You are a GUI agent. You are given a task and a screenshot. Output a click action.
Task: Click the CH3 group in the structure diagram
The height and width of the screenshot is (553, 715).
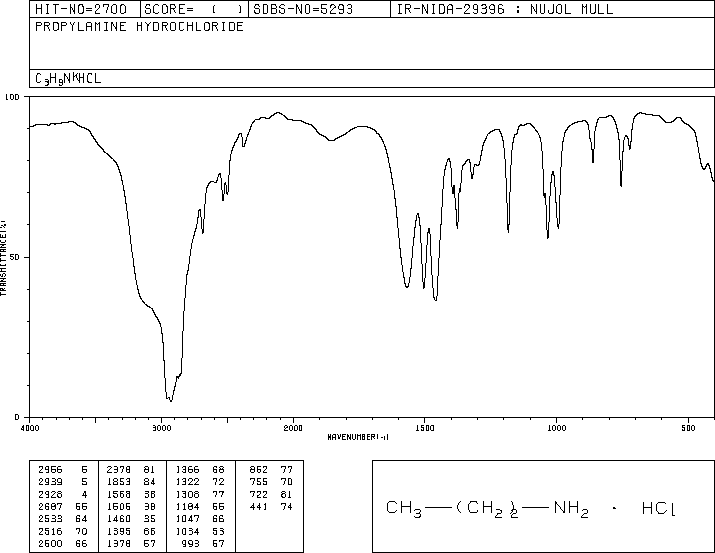coord(404,509)
